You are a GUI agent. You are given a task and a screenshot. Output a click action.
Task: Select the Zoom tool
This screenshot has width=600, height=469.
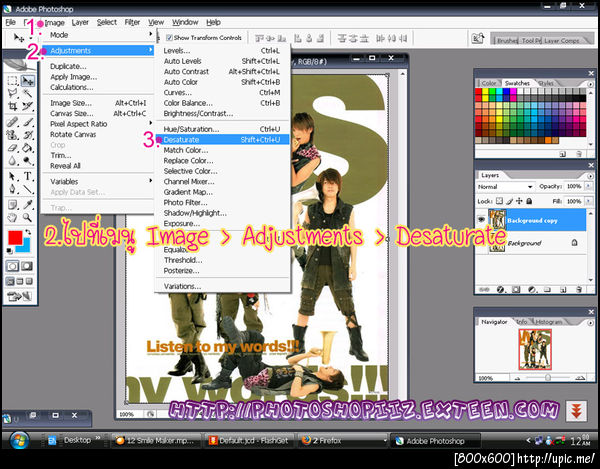pos(28,218)
